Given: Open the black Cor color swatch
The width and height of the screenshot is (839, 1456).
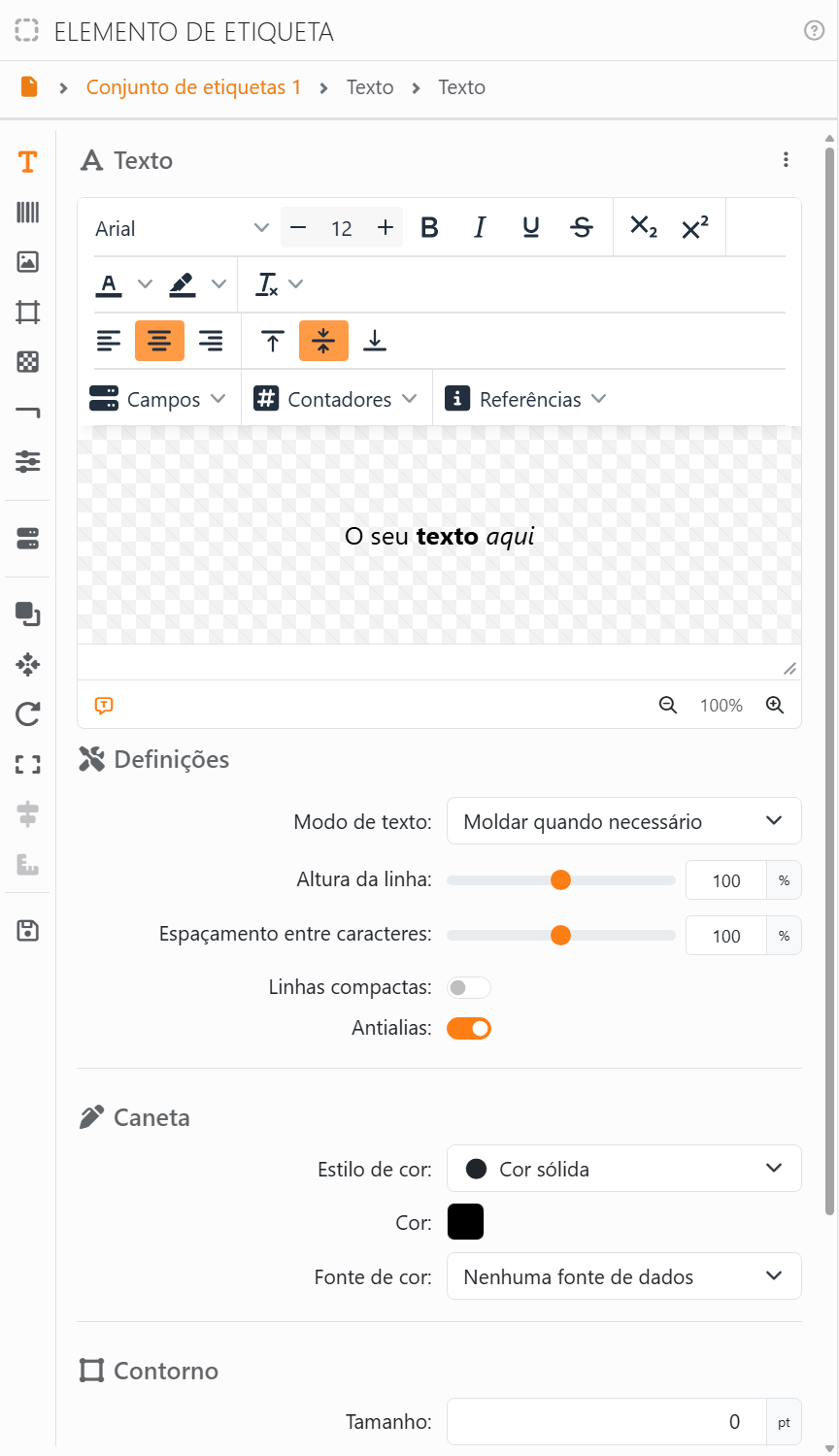Looking at the screenshot, I should pyautogui.click(x=465, y=1222).
